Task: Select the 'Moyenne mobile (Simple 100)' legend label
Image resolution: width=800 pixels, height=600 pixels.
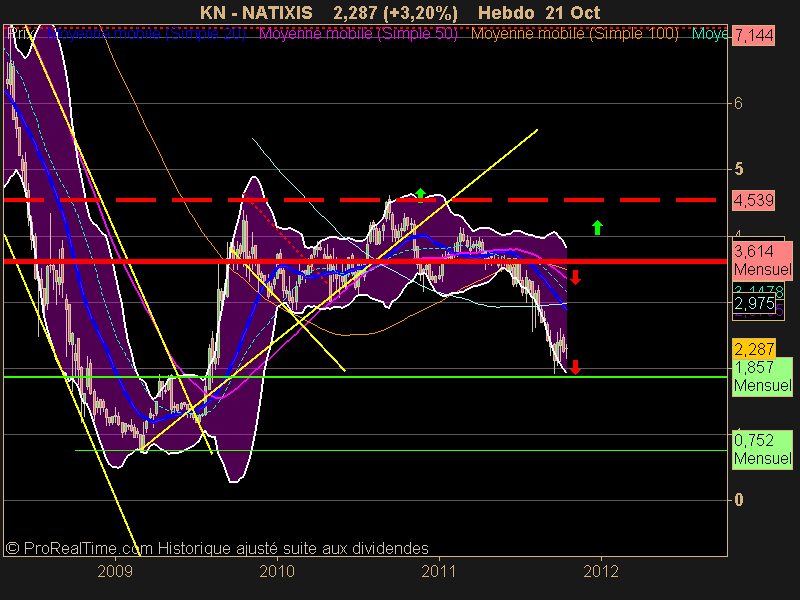Action: pyautogui.click(x=574, y=34)
